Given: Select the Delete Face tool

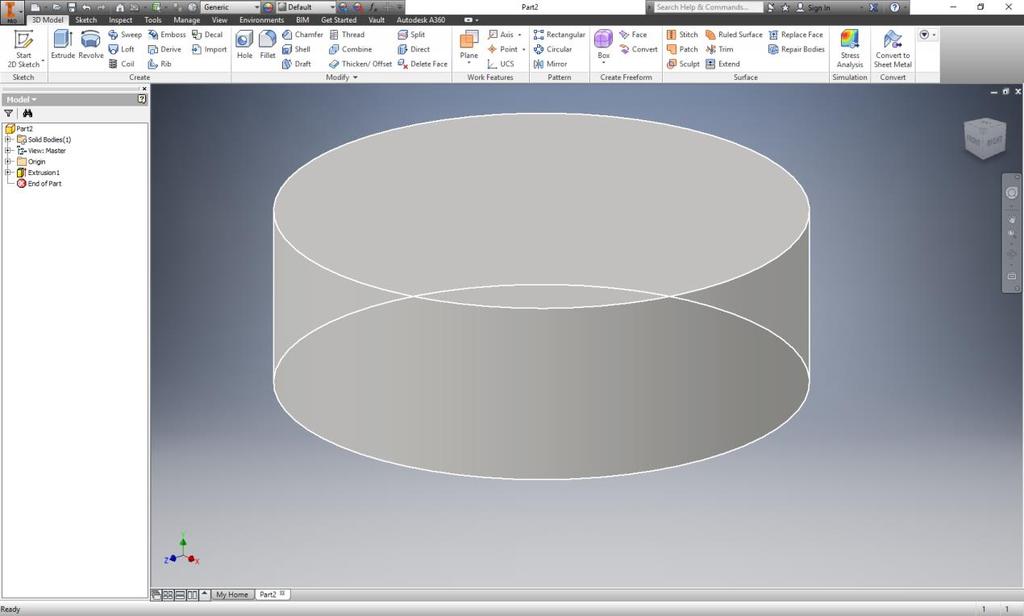Looking at the screenshot, I should click(423, 64).
